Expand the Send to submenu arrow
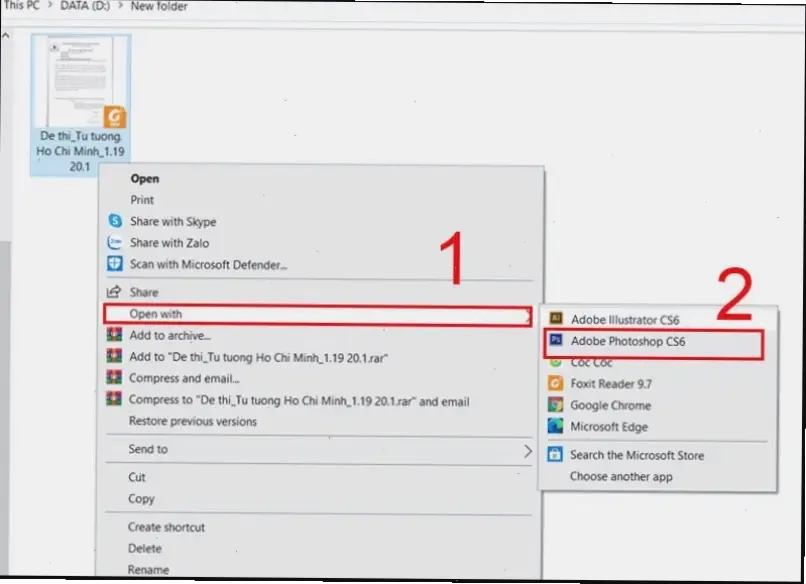The width and height of the screenshot is (806, 584). pyautogui.click(x=528, y=451)
